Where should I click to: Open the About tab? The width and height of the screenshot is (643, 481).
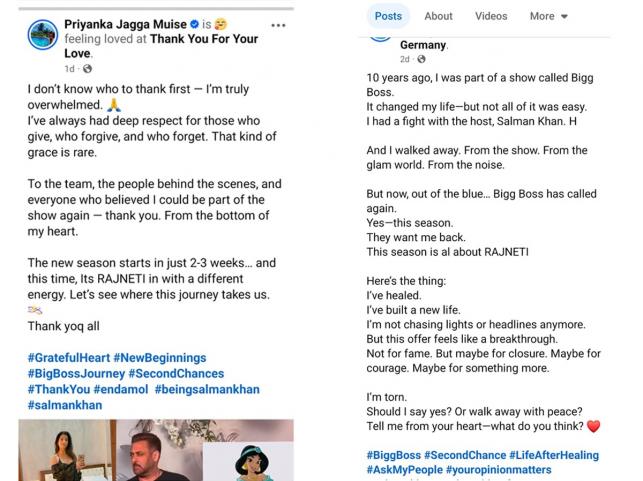(x=438, y=16)
